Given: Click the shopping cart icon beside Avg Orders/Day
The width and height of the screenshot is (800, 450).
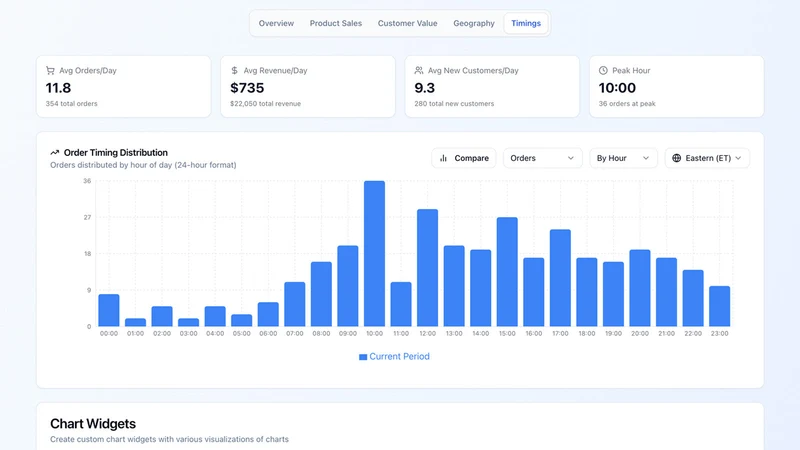Looking at the screenshot, I should tap(50, 70).
